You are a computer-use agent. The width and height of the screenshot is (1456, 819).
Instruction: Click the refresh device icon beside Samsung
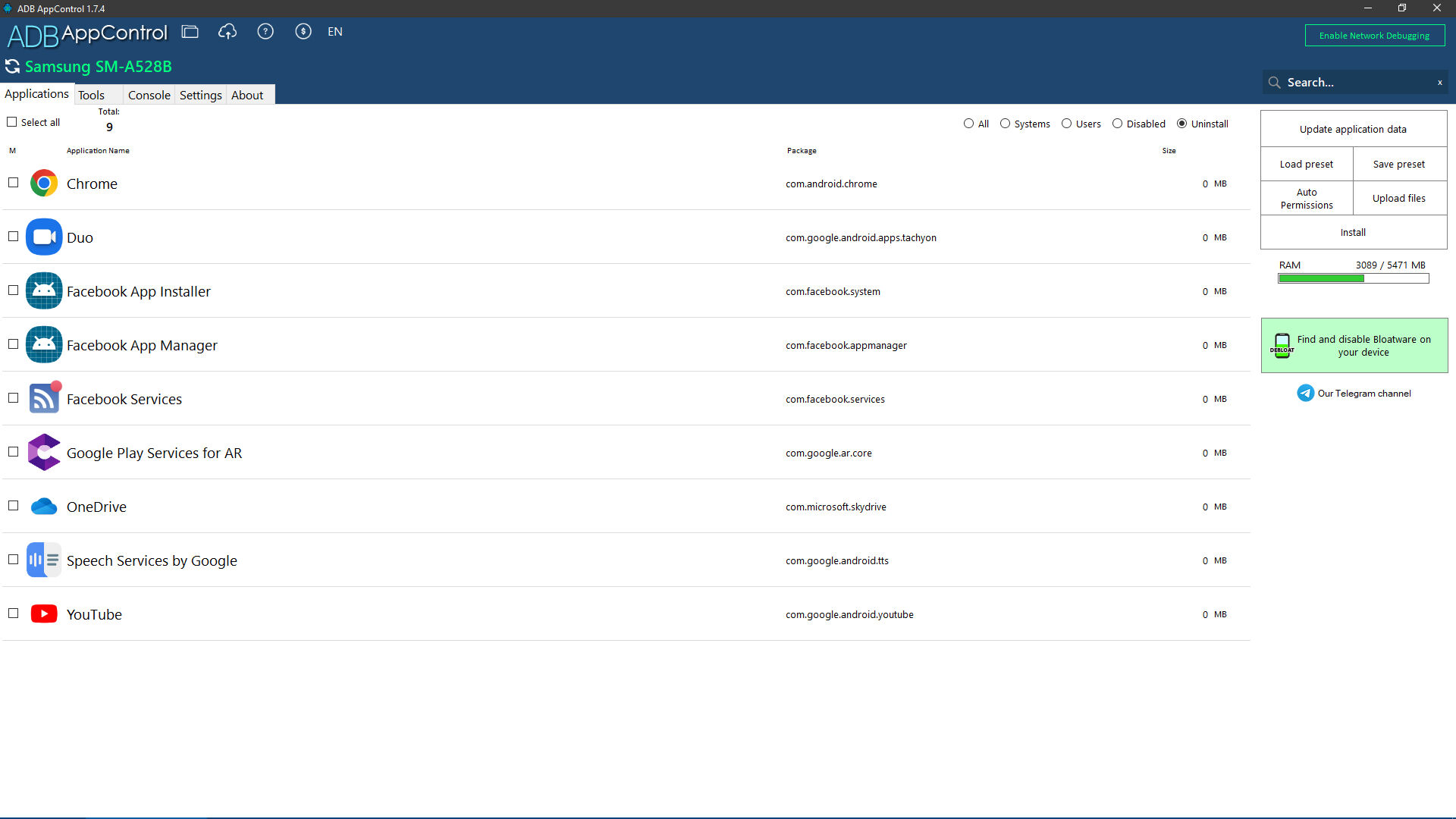click(x=13, y=67)
